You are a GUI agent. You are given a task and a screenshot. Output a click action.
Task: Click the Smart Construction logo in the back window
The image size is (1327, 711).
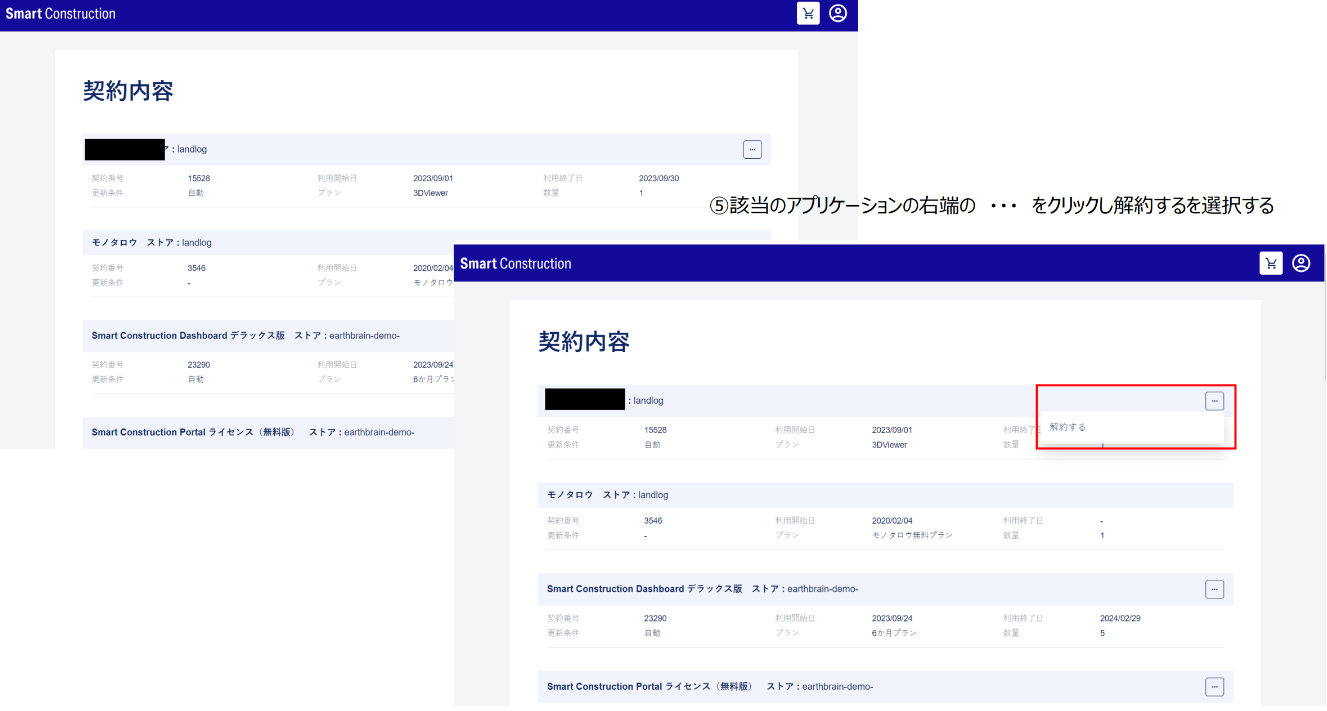click(61, 14)
